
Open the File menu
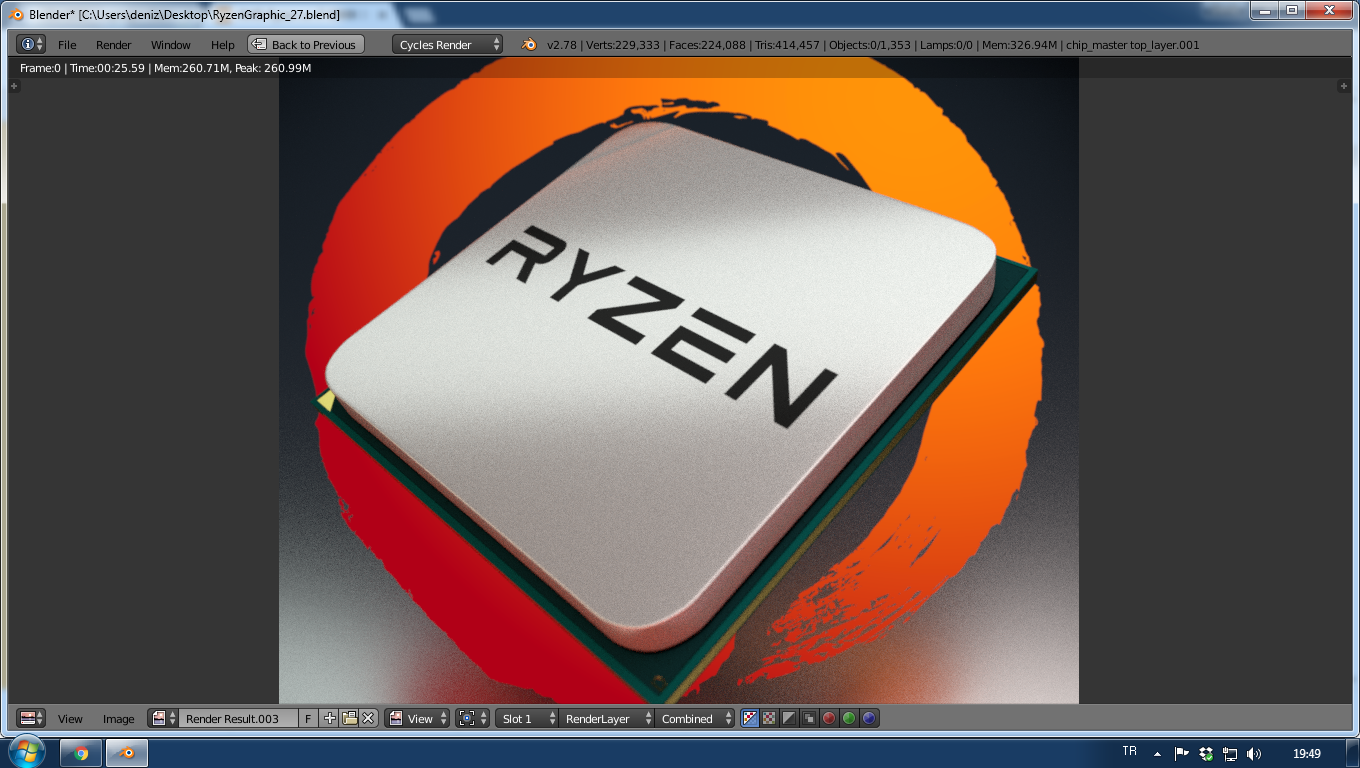point(67,45)
